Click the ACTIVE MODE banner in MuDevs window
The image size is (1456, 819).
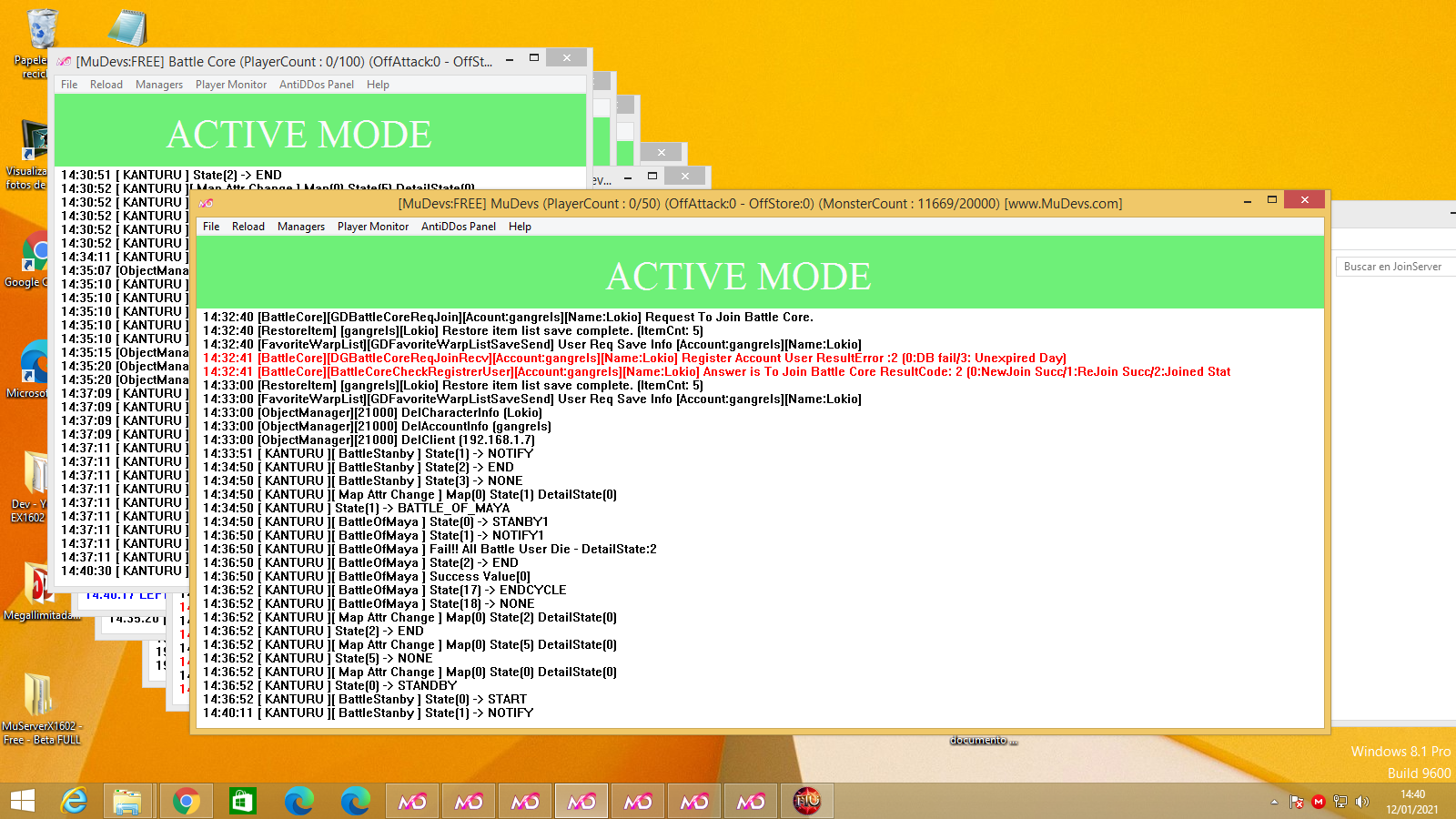(x=760, y=273)
